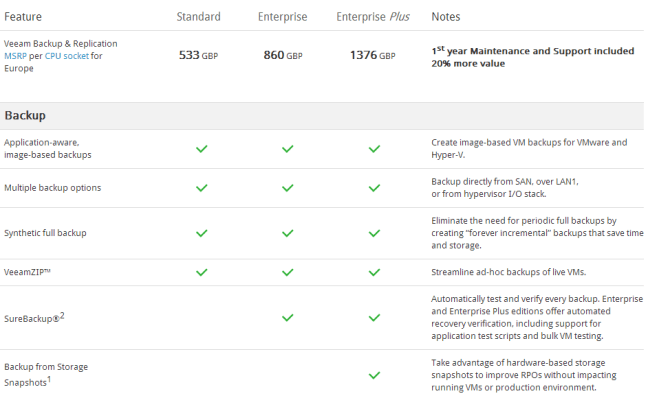Click the Enterprise checkmark for Multiple backup options

click(x=288, y=188)
